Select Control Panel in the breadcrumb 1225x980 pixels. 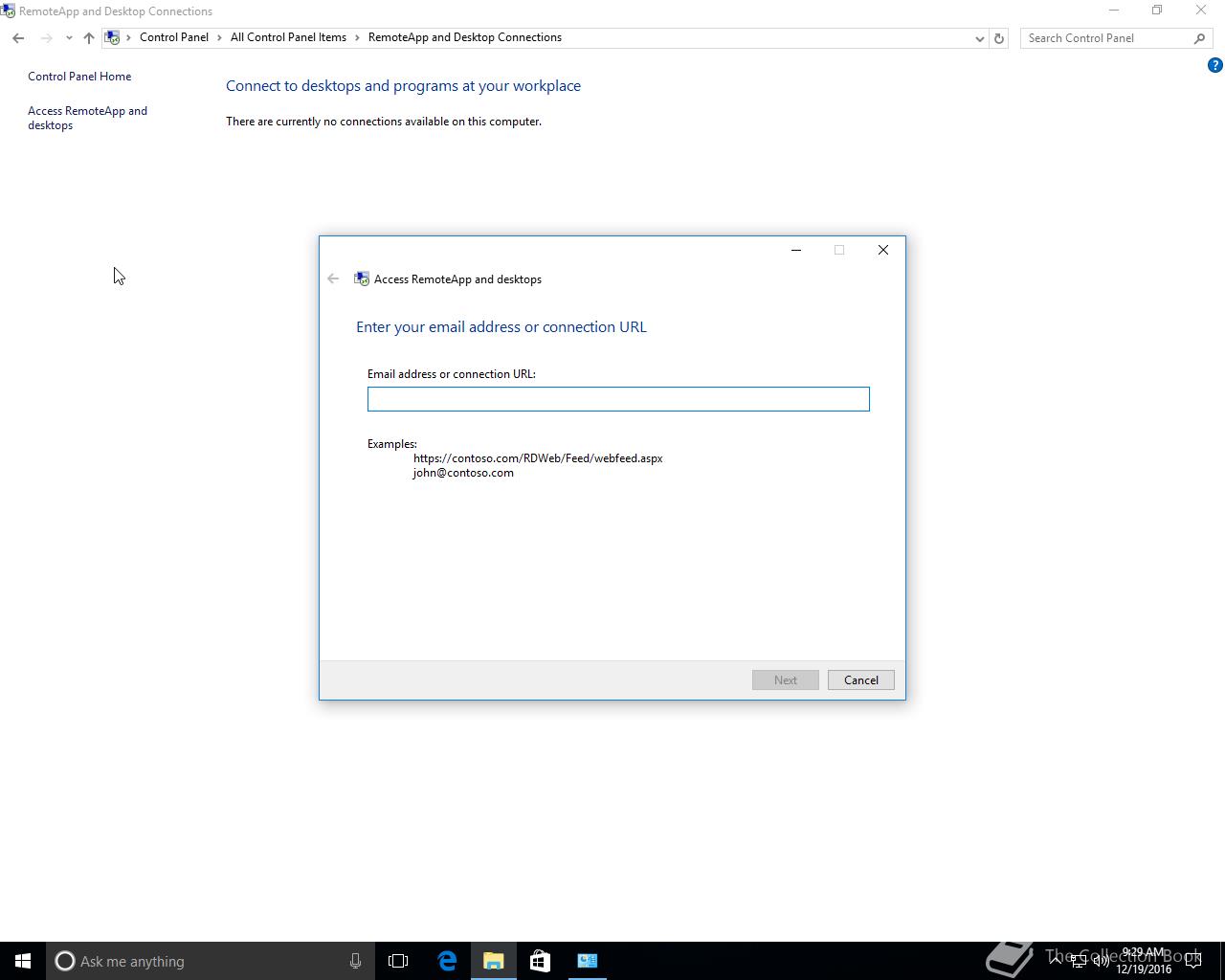(174, 37)
